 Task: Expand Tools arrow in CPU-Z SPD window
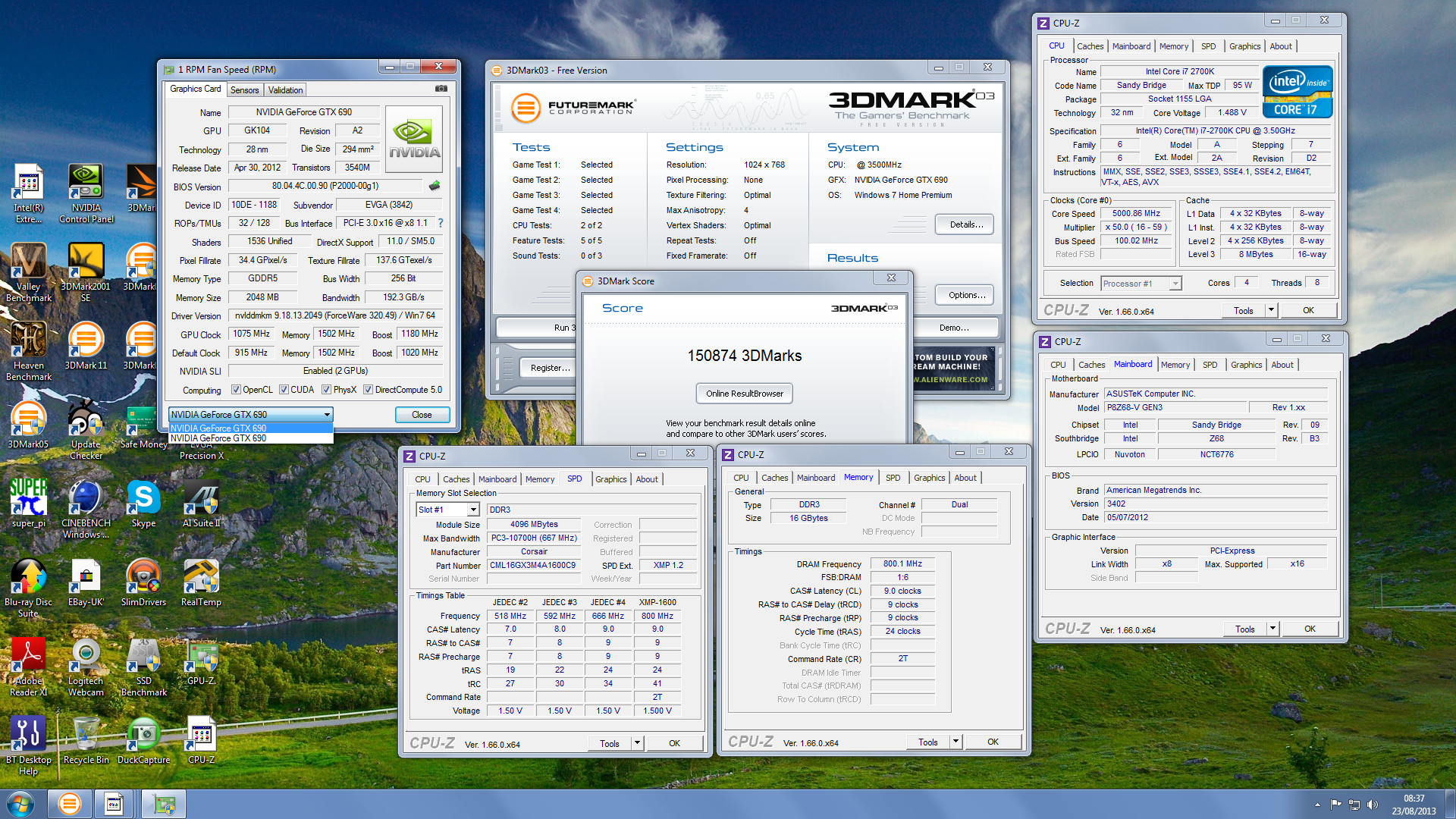click(637, 743)
